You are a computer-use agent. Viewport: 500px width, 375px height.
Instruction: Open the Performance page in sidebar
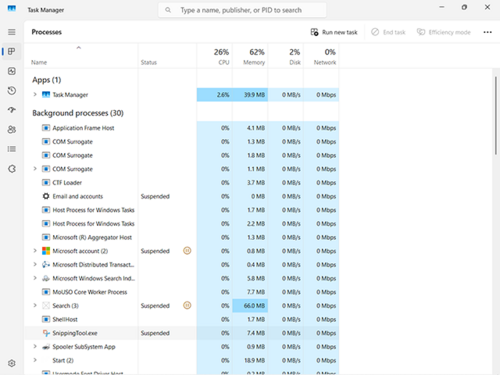point(12,71)
